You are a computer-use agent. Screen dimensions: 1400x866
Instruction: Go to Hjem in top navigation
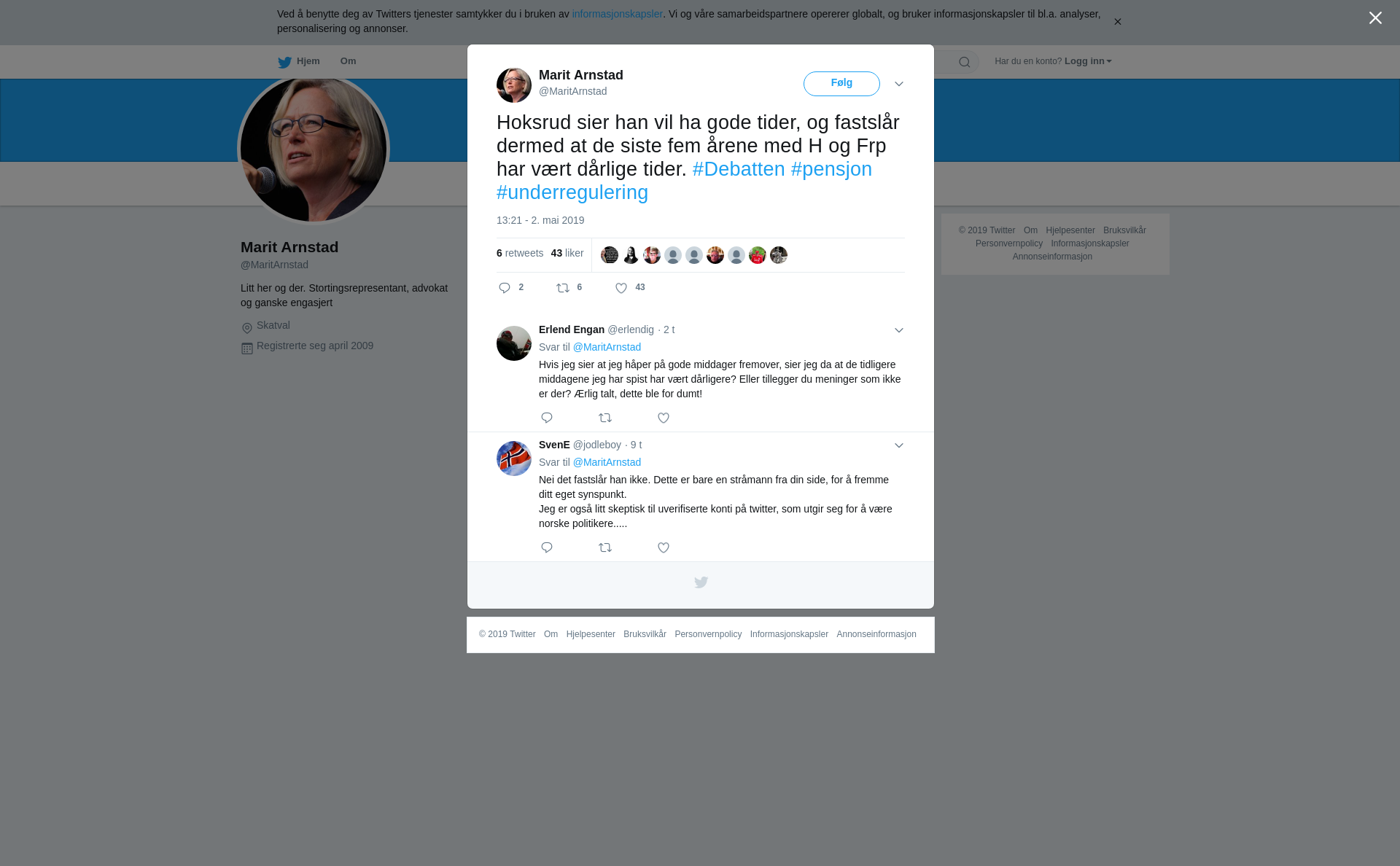299,61
